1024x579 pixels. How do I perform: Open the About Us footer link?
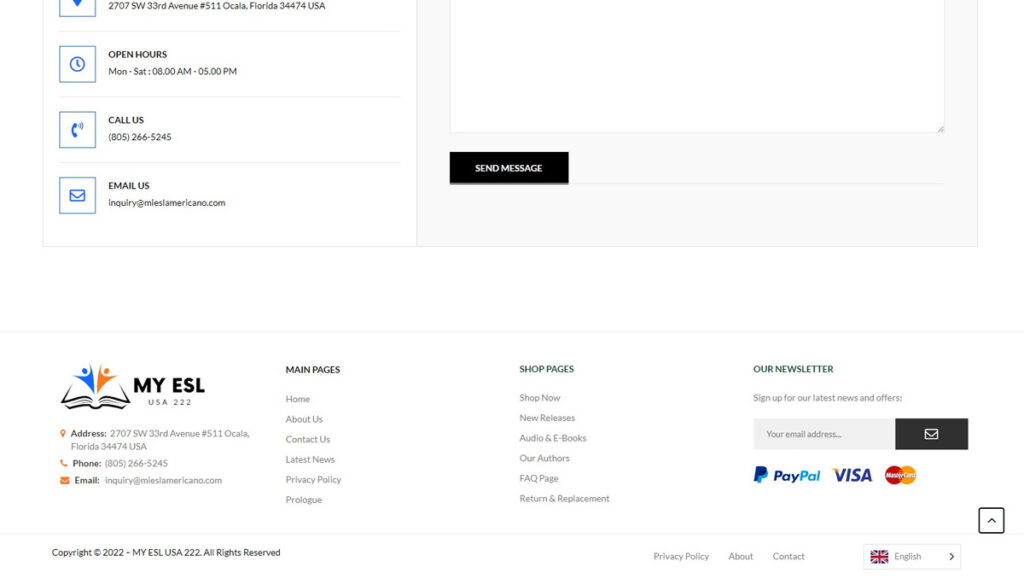[304, 419]
